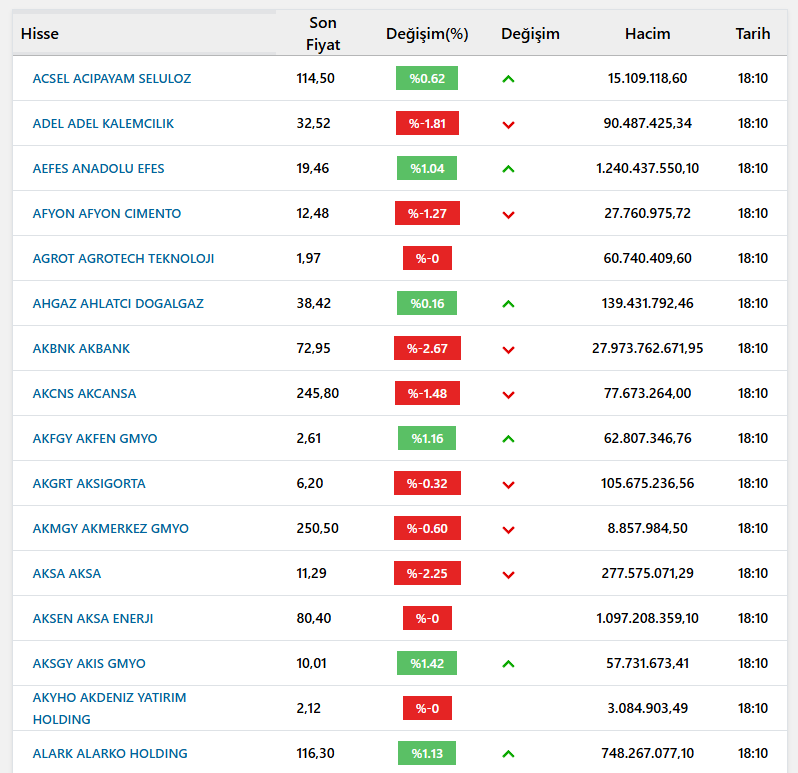Click the red down arrow for AFYON
798x773 pixels.
click(508, 215)
